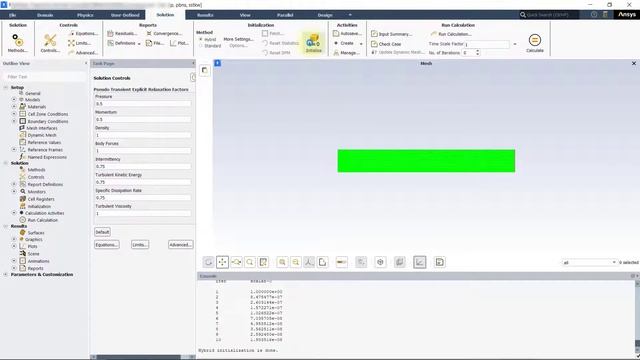Click the zoom out icon
The width and height of the screenshot is (640, 360).
click(296, 262)
